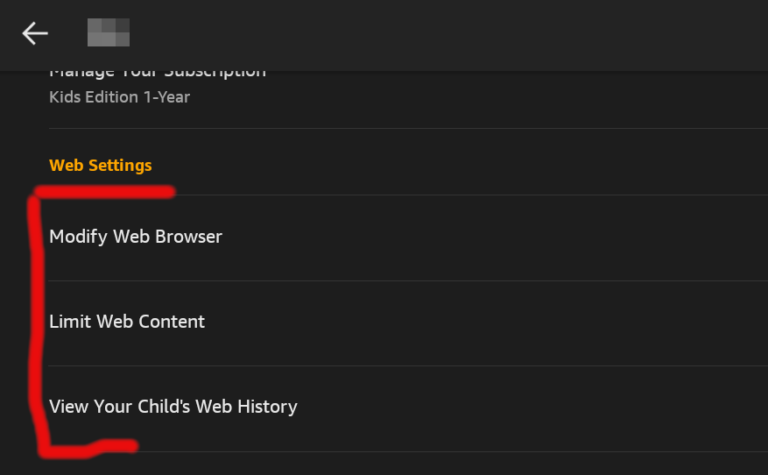
Task: Open Limit Web Content
Action: [x=127, y=322]
